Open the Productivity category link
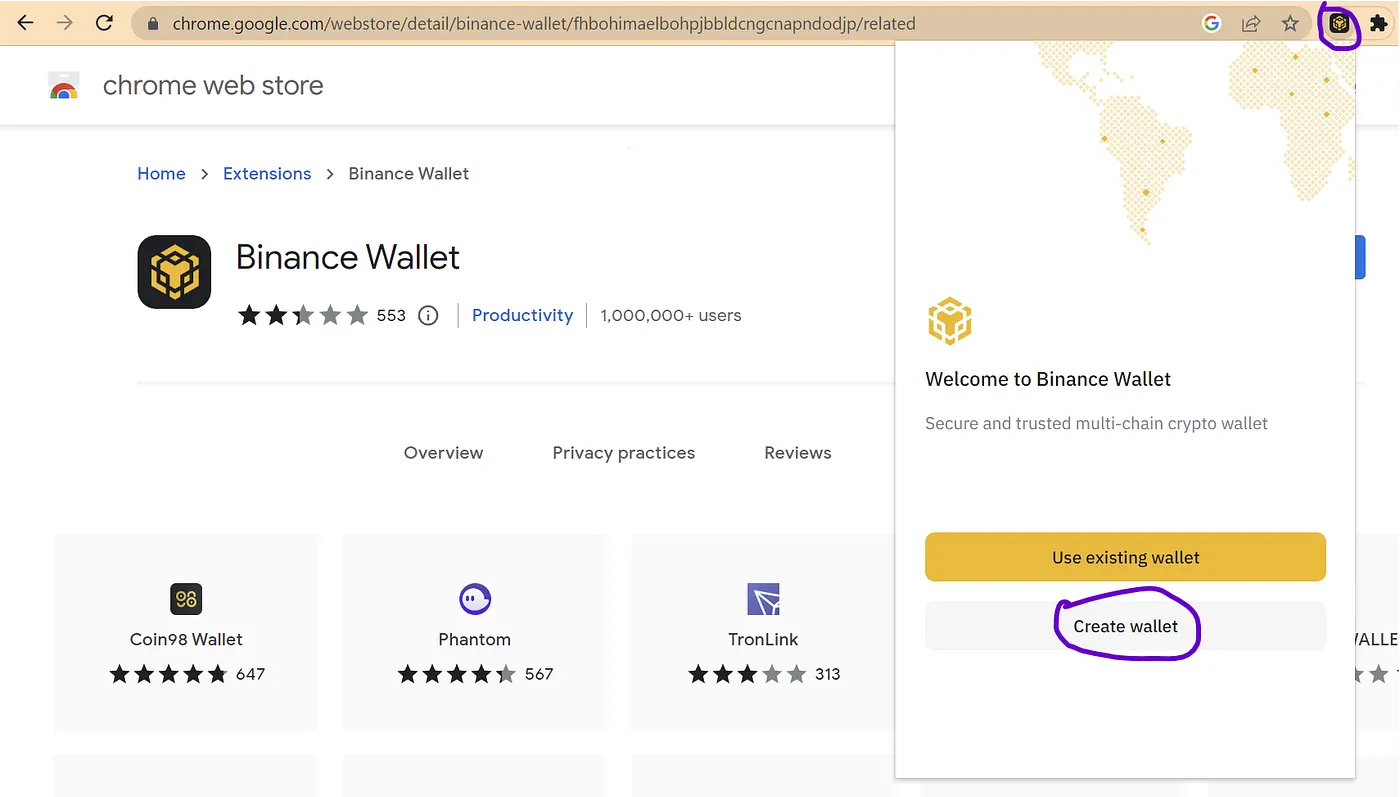The height and width of the screenshot is (797, 1400). tap(522, 315)
